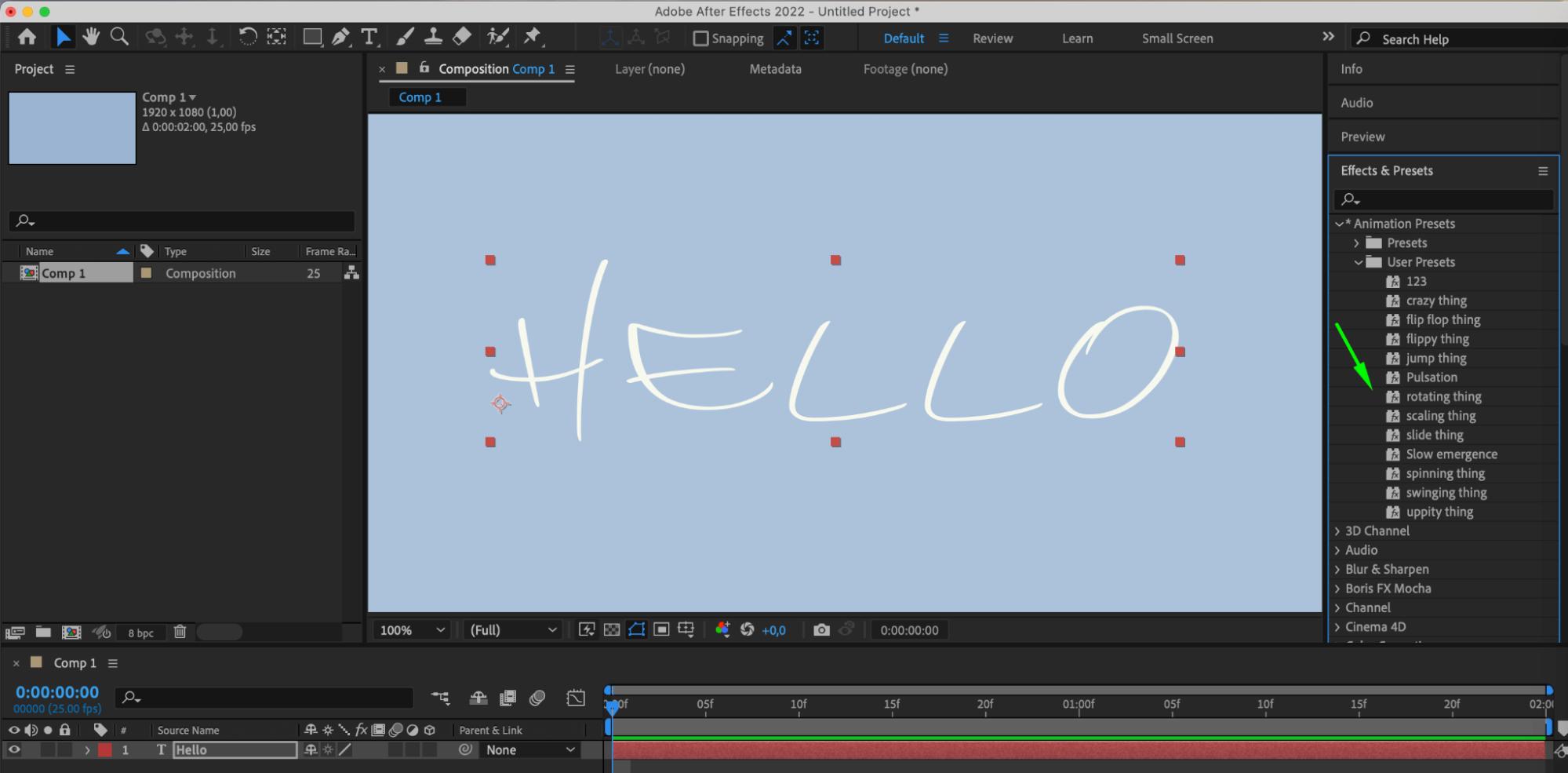Expand the Blur & Sharpen category
The height and width of the screenshot is (773, 1568).
(1337, 569)
